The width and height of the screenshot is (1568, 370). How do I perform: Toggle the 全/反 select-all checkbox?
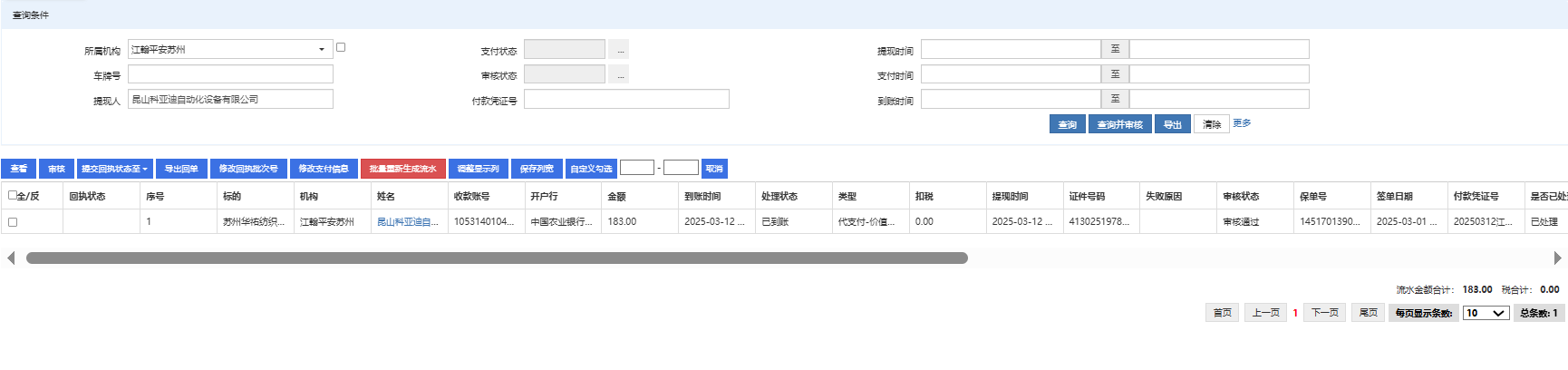13,195
